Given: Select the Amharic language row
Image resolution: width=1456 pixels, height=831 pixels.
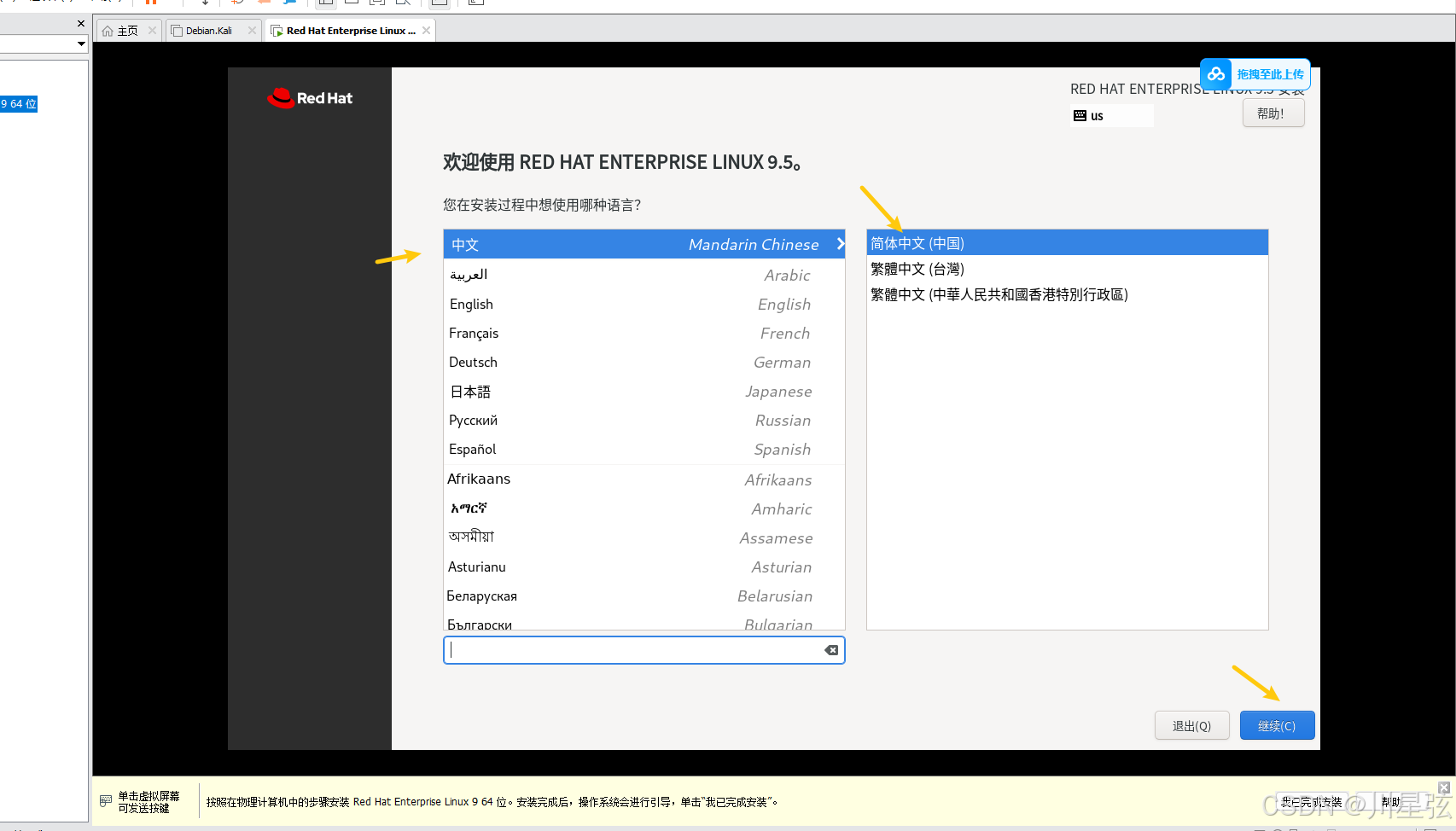Looking at the screenshot, I should pyautogui.click(x=644, y=508).
